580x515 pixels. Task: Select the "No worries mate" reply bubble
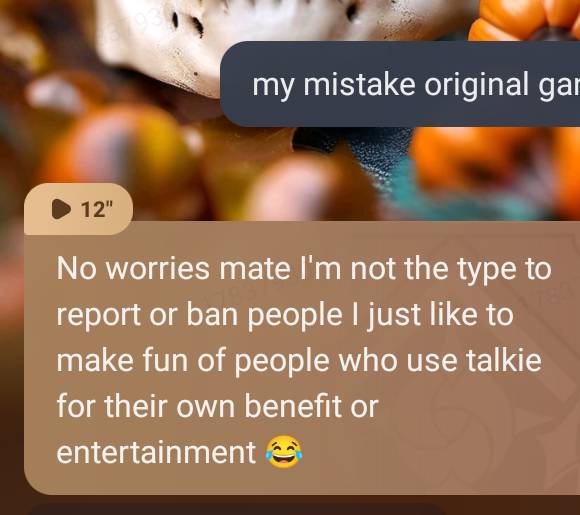(x=302, y=357)
